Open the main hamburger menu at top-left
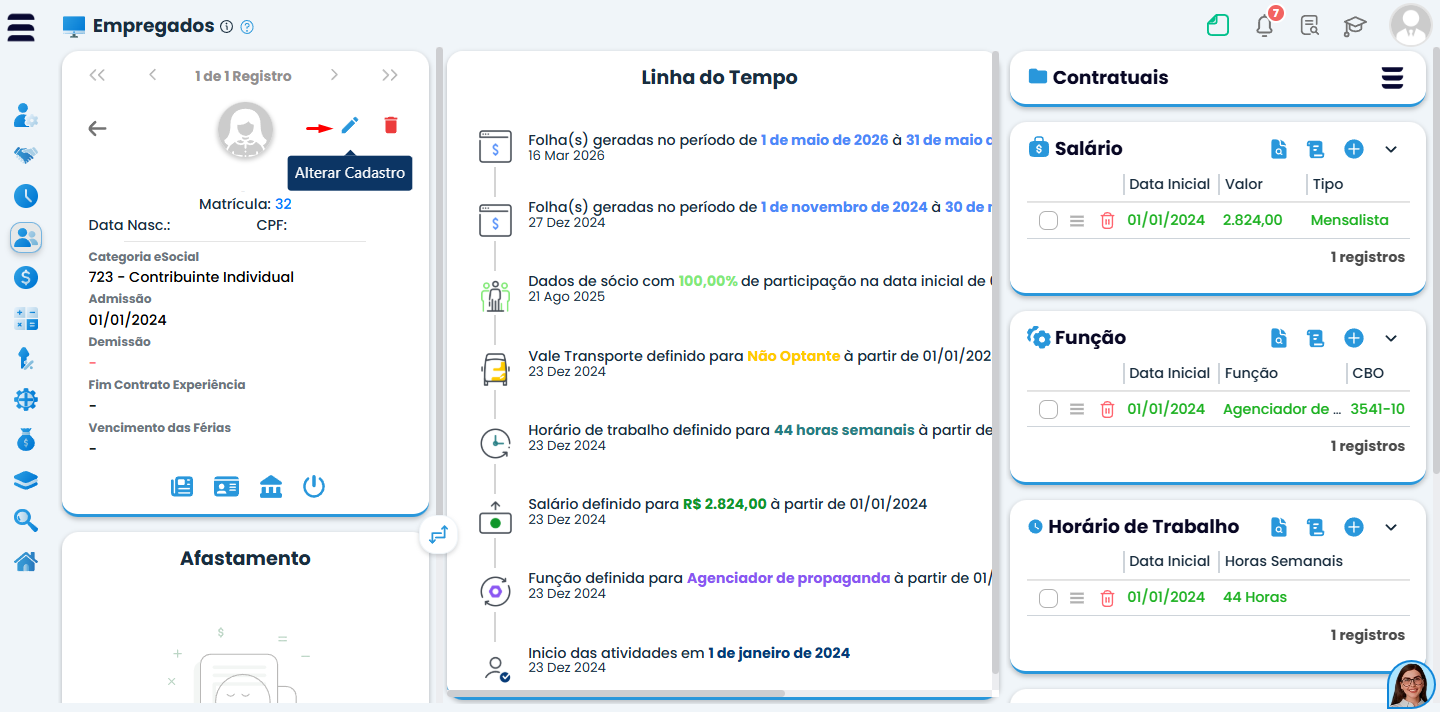 [21, 26]
